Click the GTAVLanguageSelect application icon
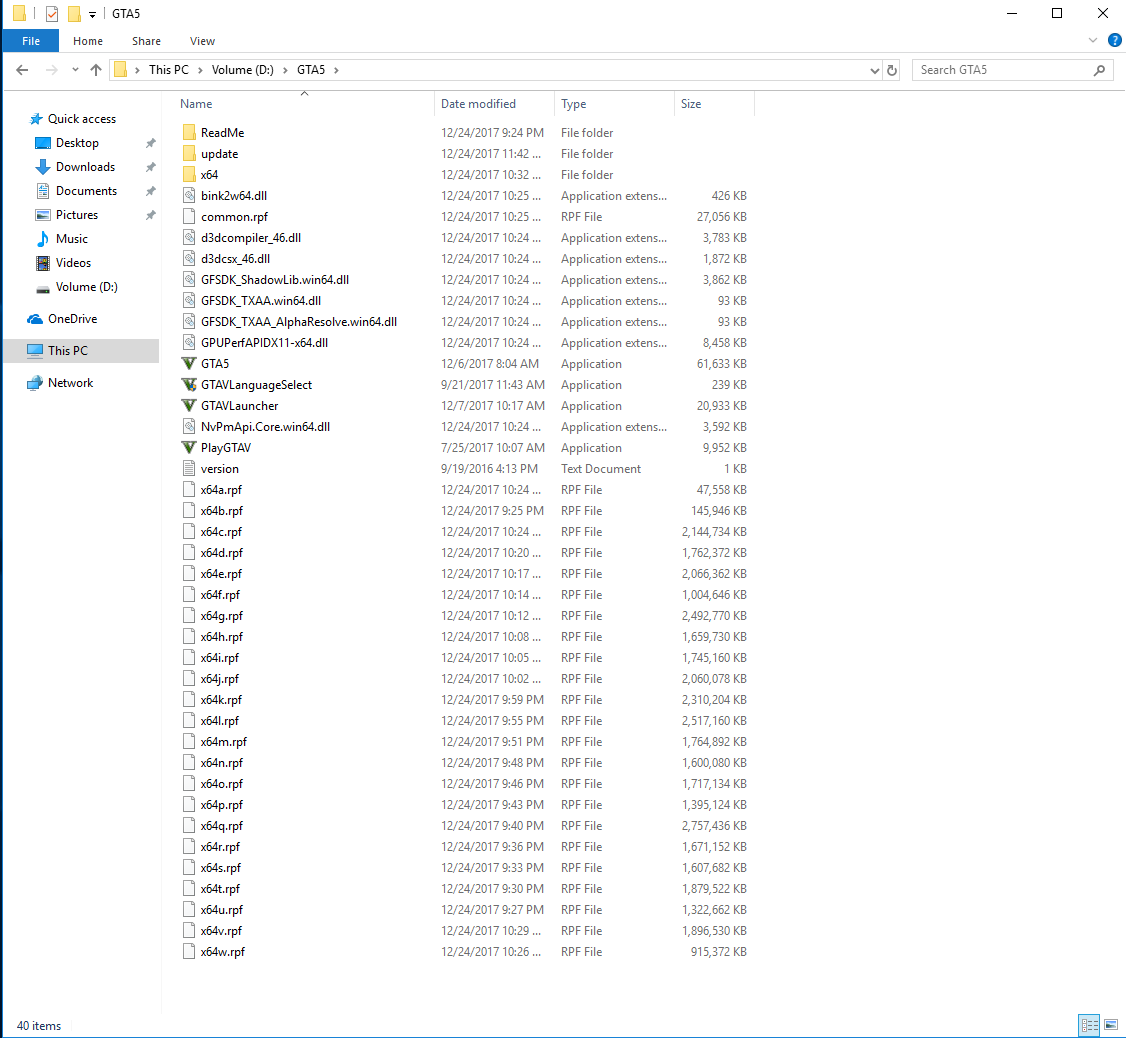The image size is (1126, 1038). (x=189, y=385)
